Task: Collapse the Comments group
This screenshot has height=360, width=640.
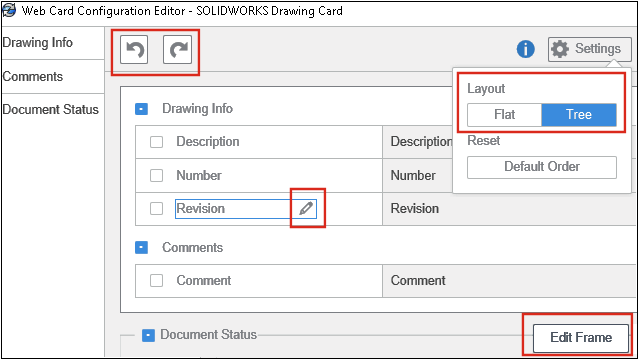Action: (x=141, y=247)
